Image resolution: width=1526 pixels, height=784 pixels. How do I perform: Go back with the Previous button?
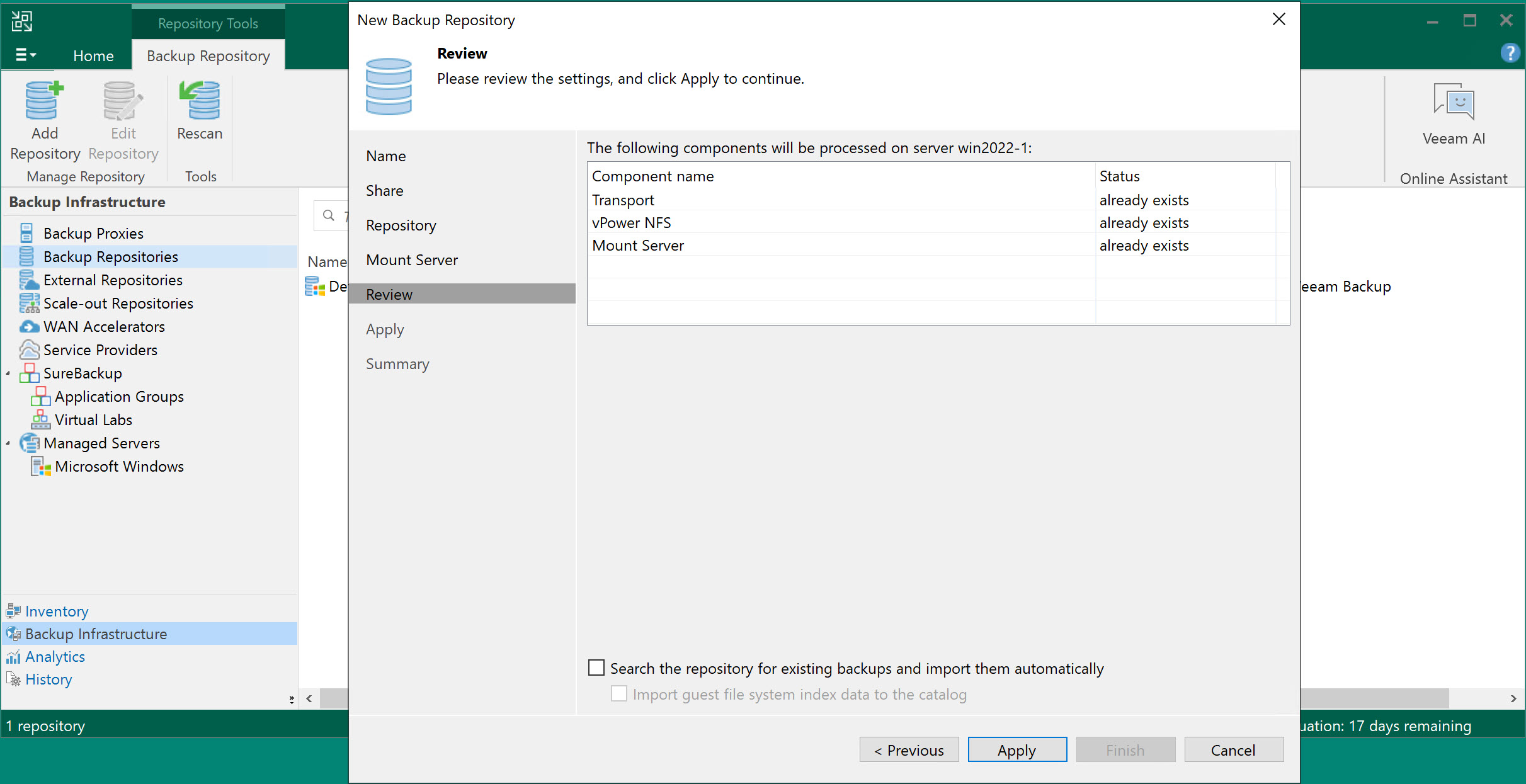(x=909, y=750)
